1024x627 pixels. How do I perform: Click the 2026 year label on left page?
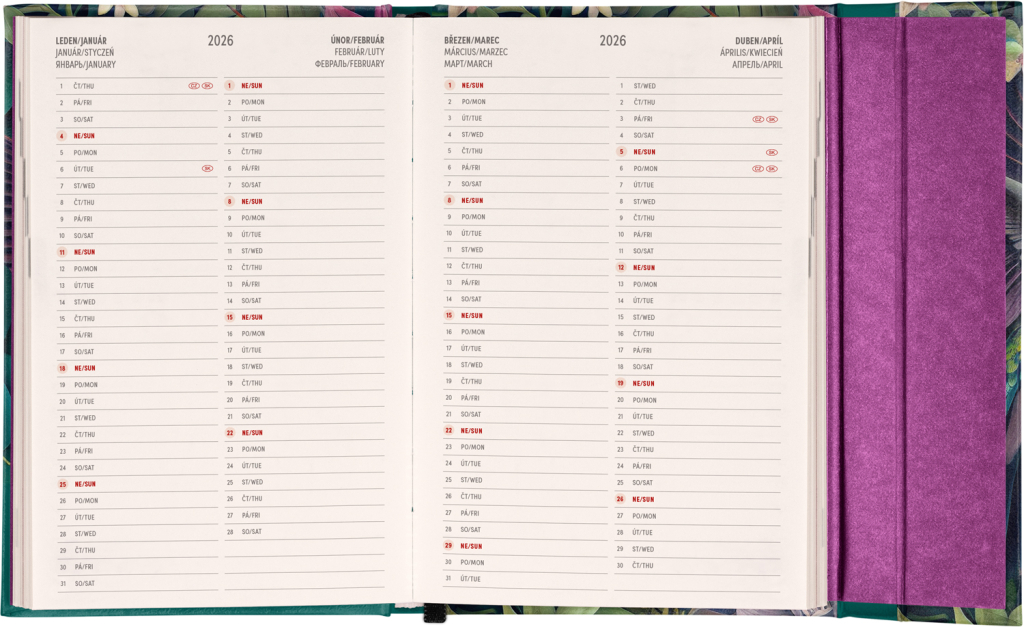coord(220,41)
